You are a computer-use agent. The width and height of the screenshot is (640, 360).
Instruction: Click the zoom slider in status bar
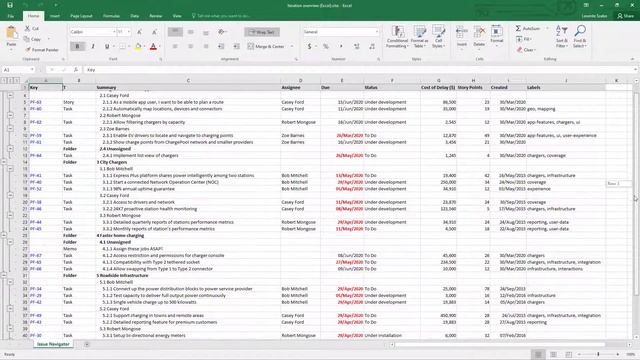point(598,354)
